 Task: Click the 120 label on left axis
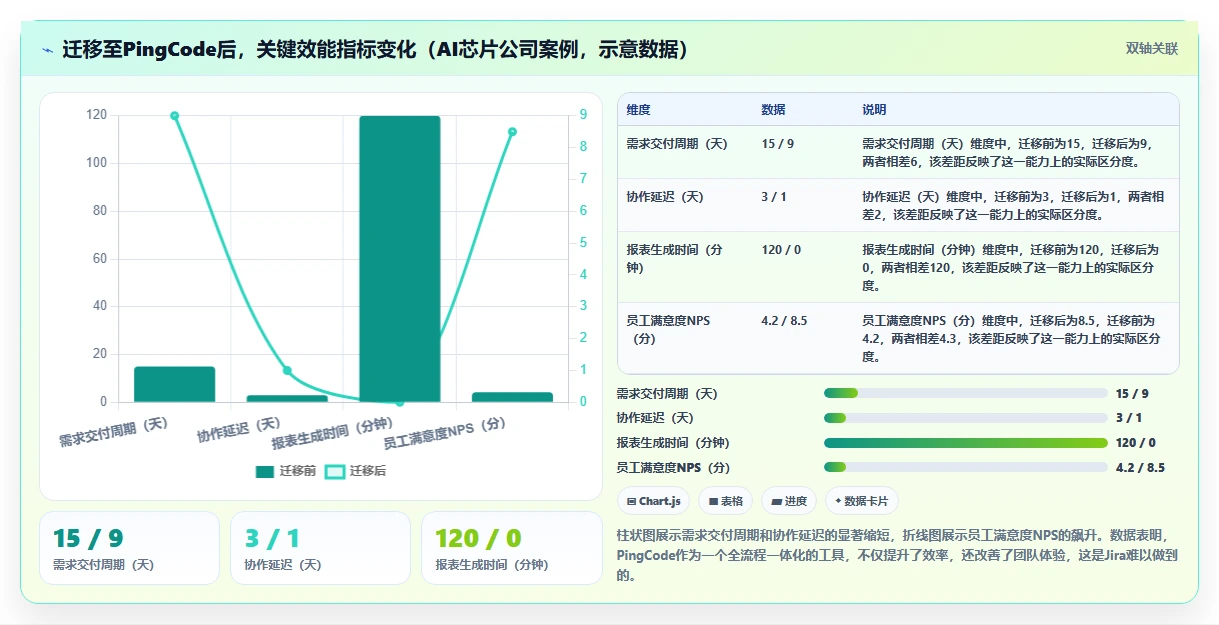96,115
